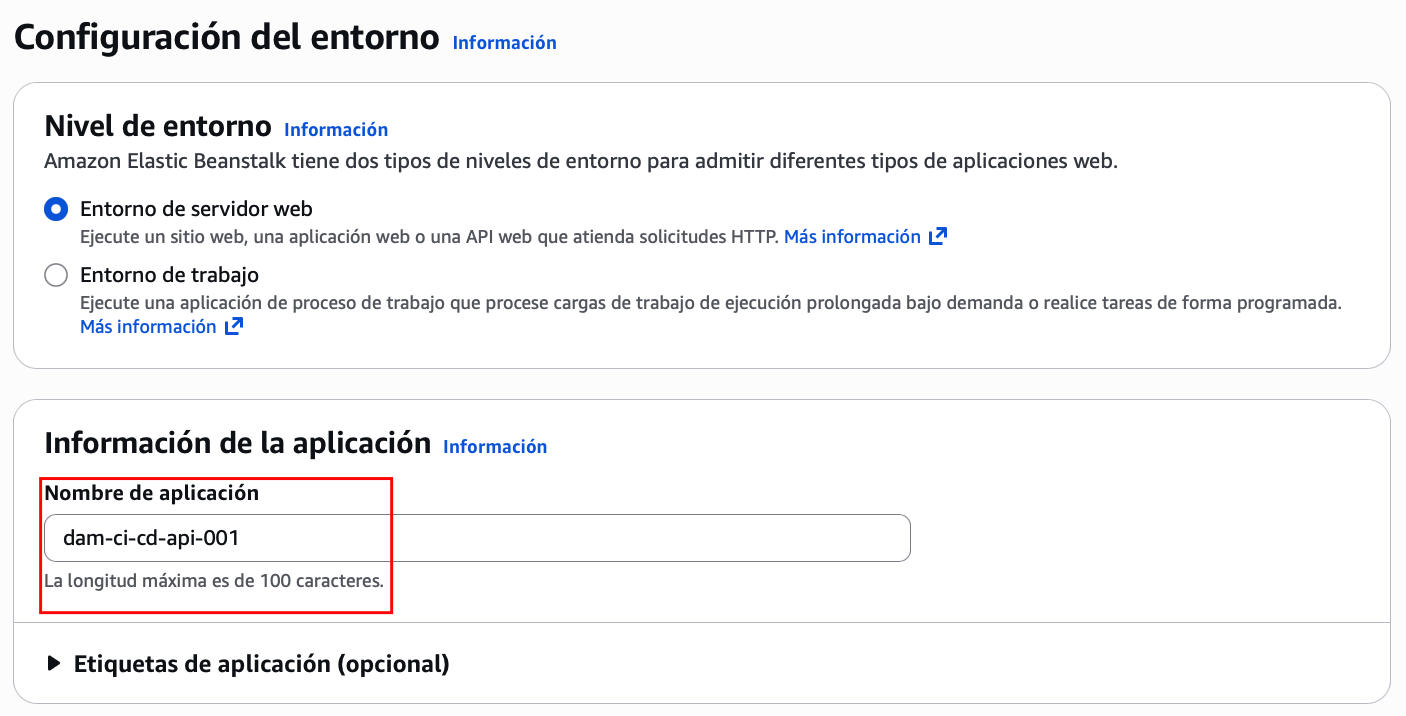
Task: Click the 'Etiquetas de aplicación (opcional)' header text
Action: [261, 664]
